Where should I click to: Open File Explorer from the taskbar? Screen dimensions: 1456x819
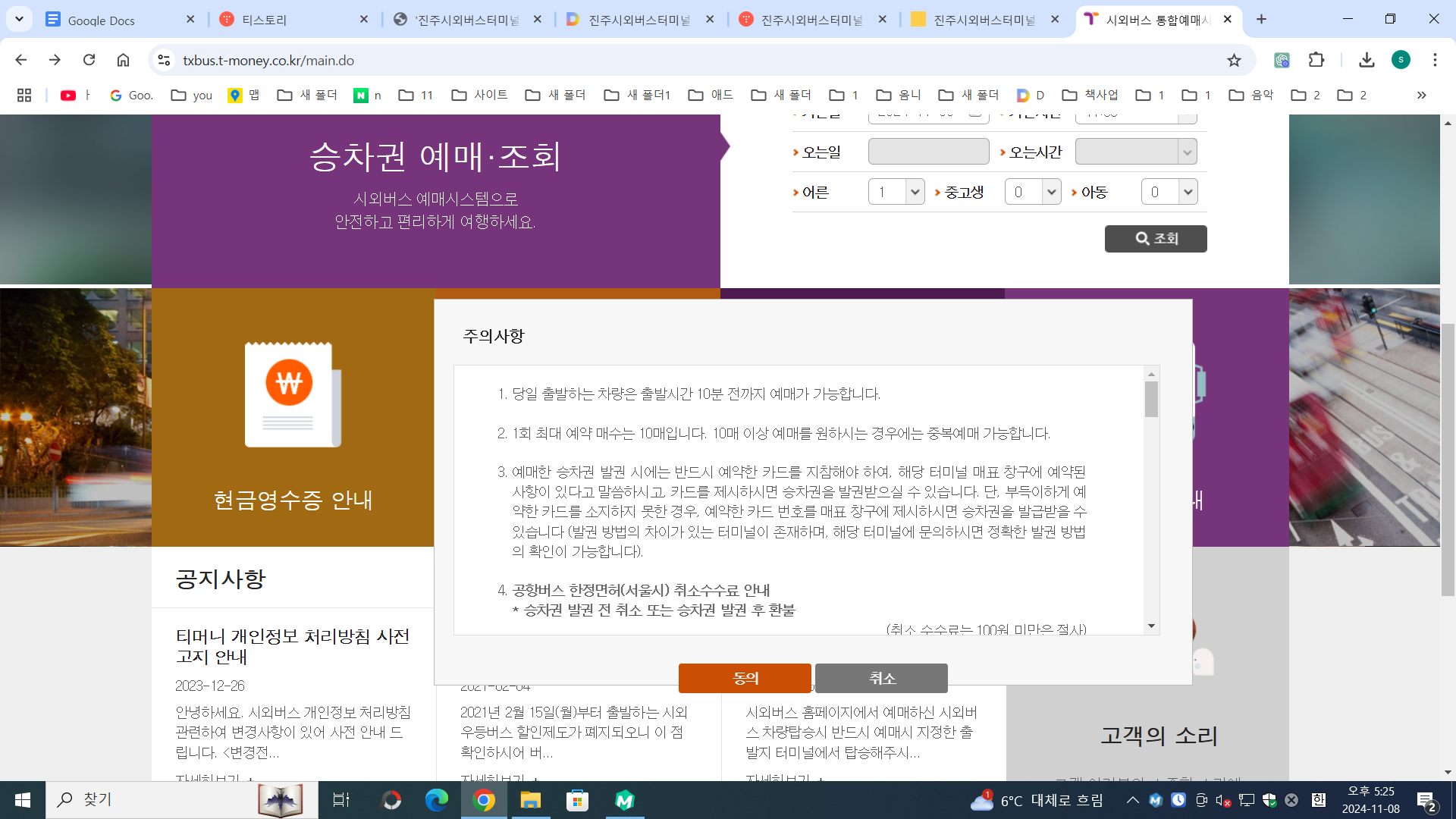coord(530,800)
